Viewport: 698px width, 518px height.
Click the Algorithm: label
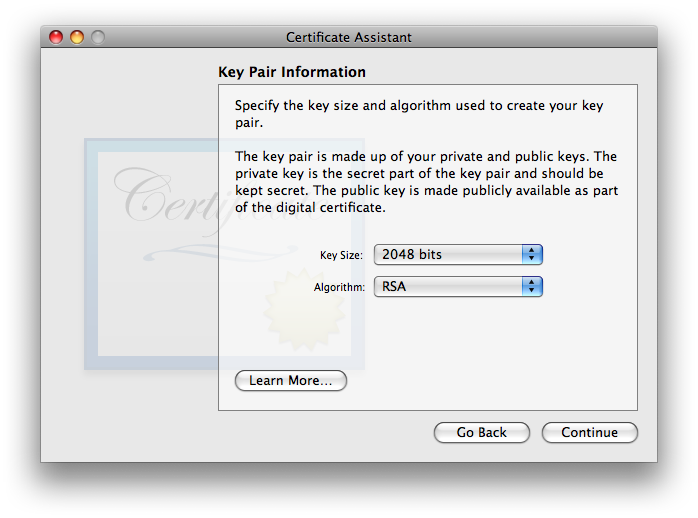point(339,287)
